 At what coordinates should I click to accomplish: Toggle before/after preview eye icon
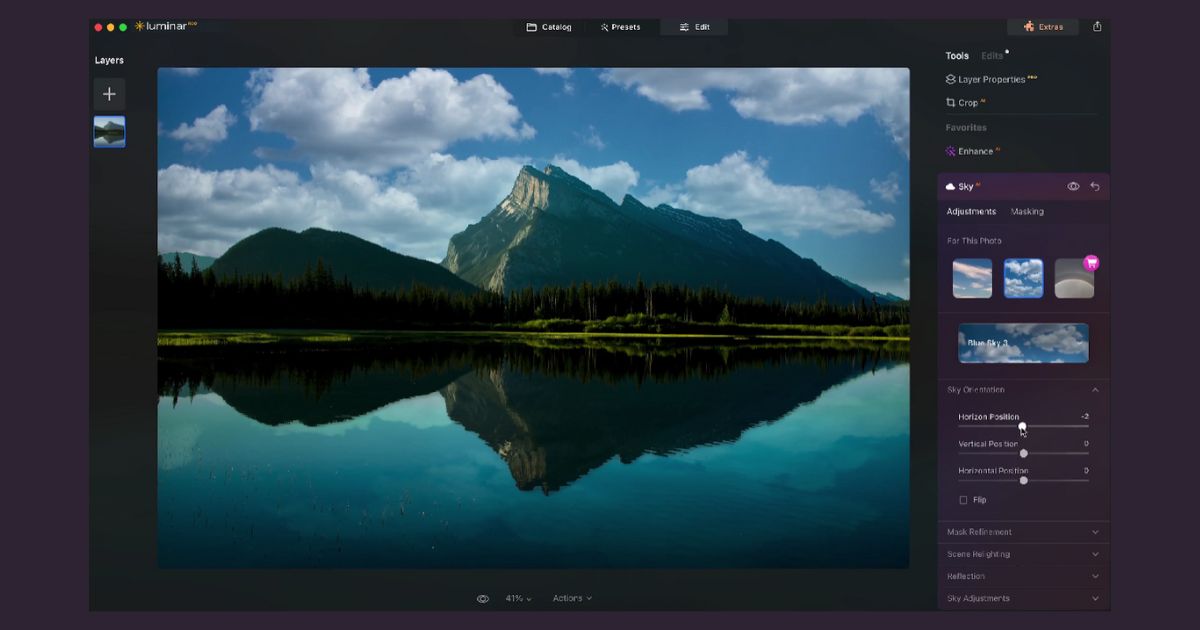(483, 599)
